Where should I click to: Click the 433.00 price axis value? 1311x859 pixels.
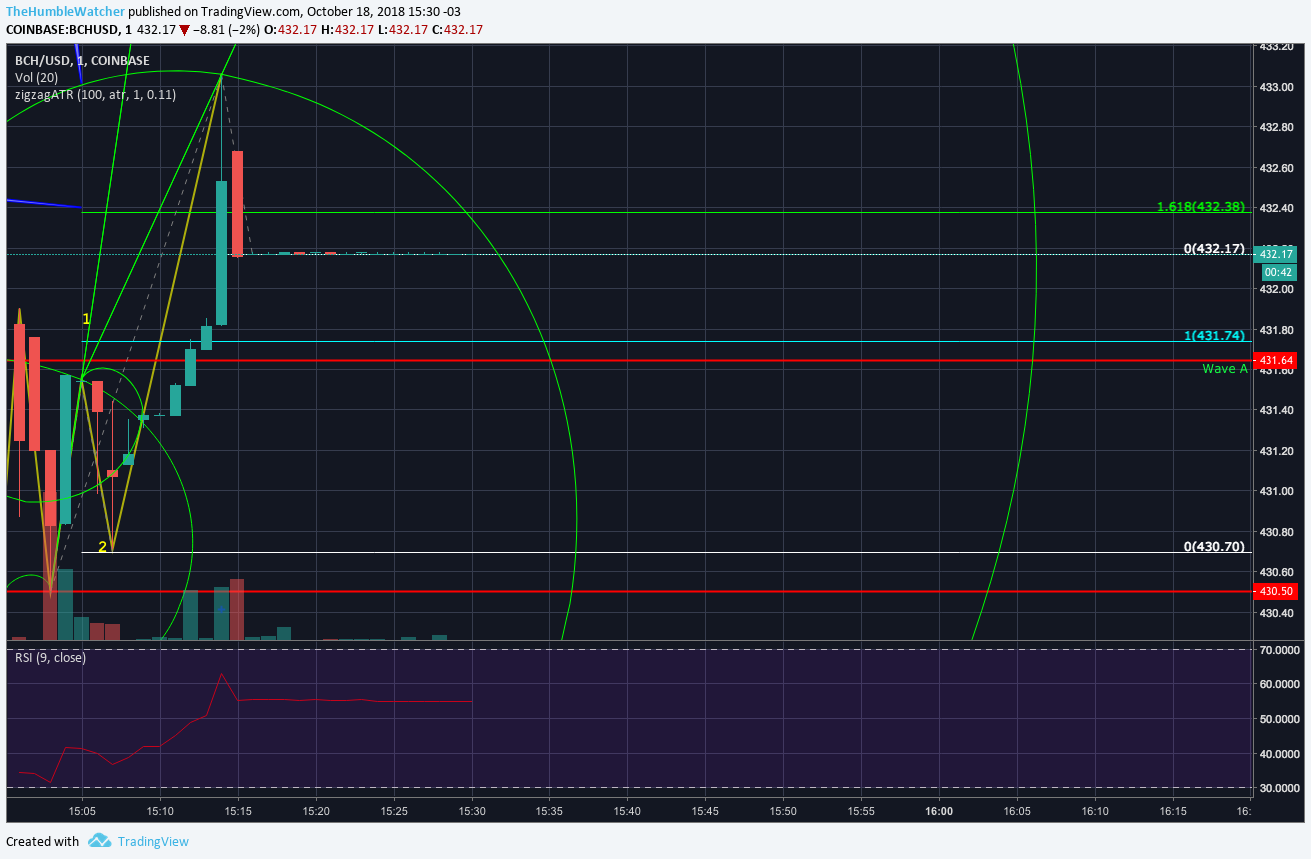pos(1276,86)
